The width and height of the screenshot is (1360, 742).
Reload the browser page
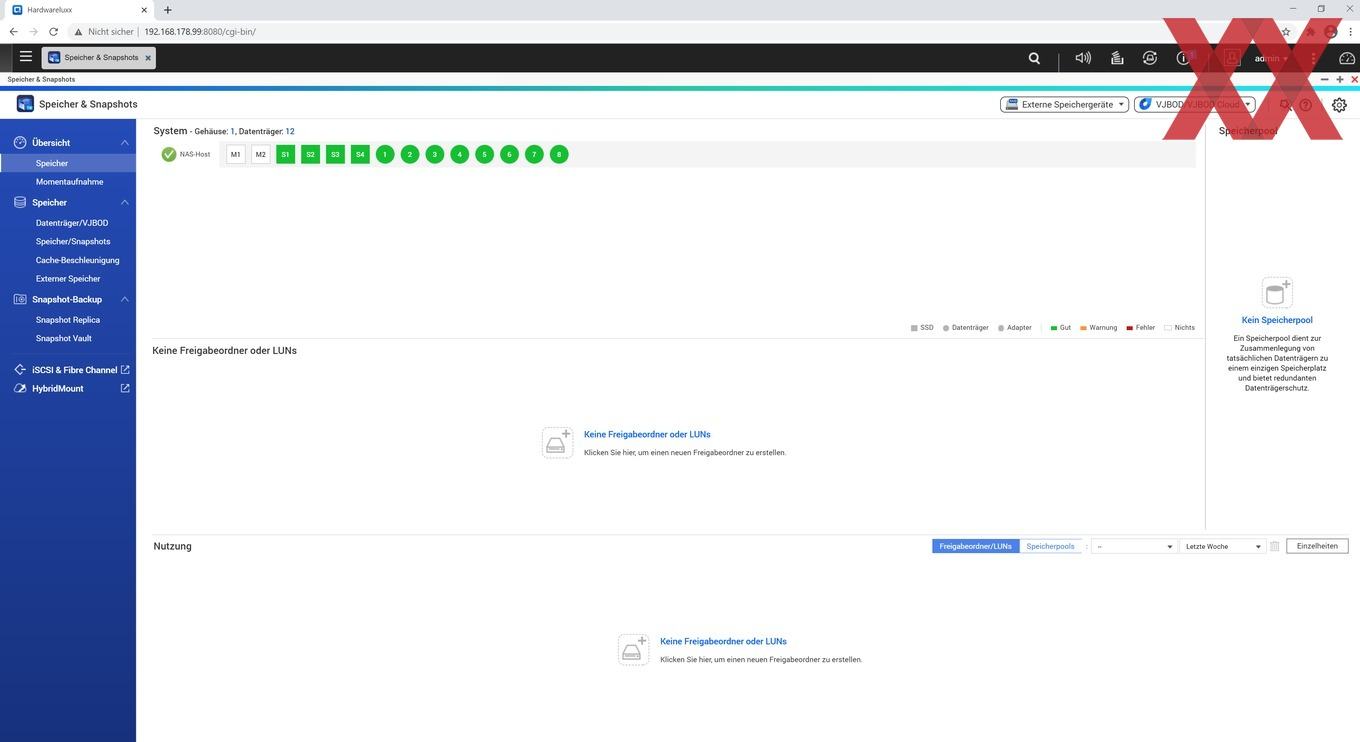(x=53, y=31)
